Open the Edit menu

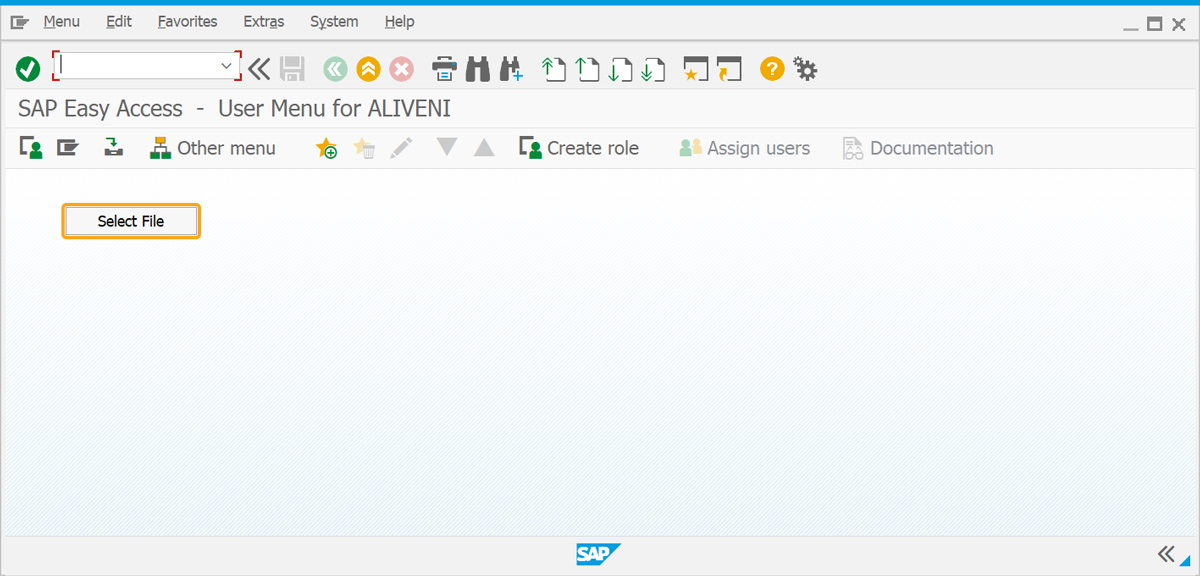pos(119,21)
